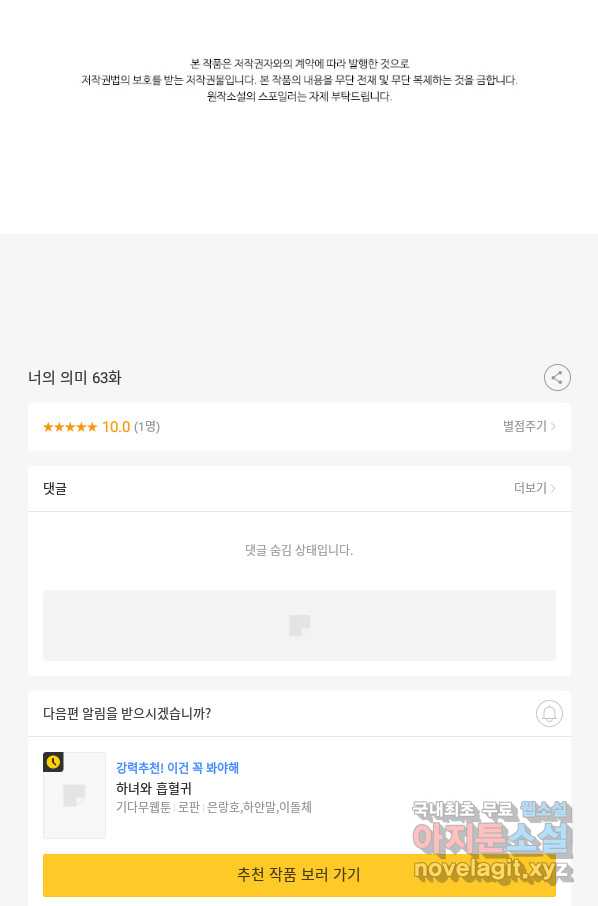Click the novelagit.xyz watermark logo
Screen dimensions: 598x906
[x=493, y=868]
